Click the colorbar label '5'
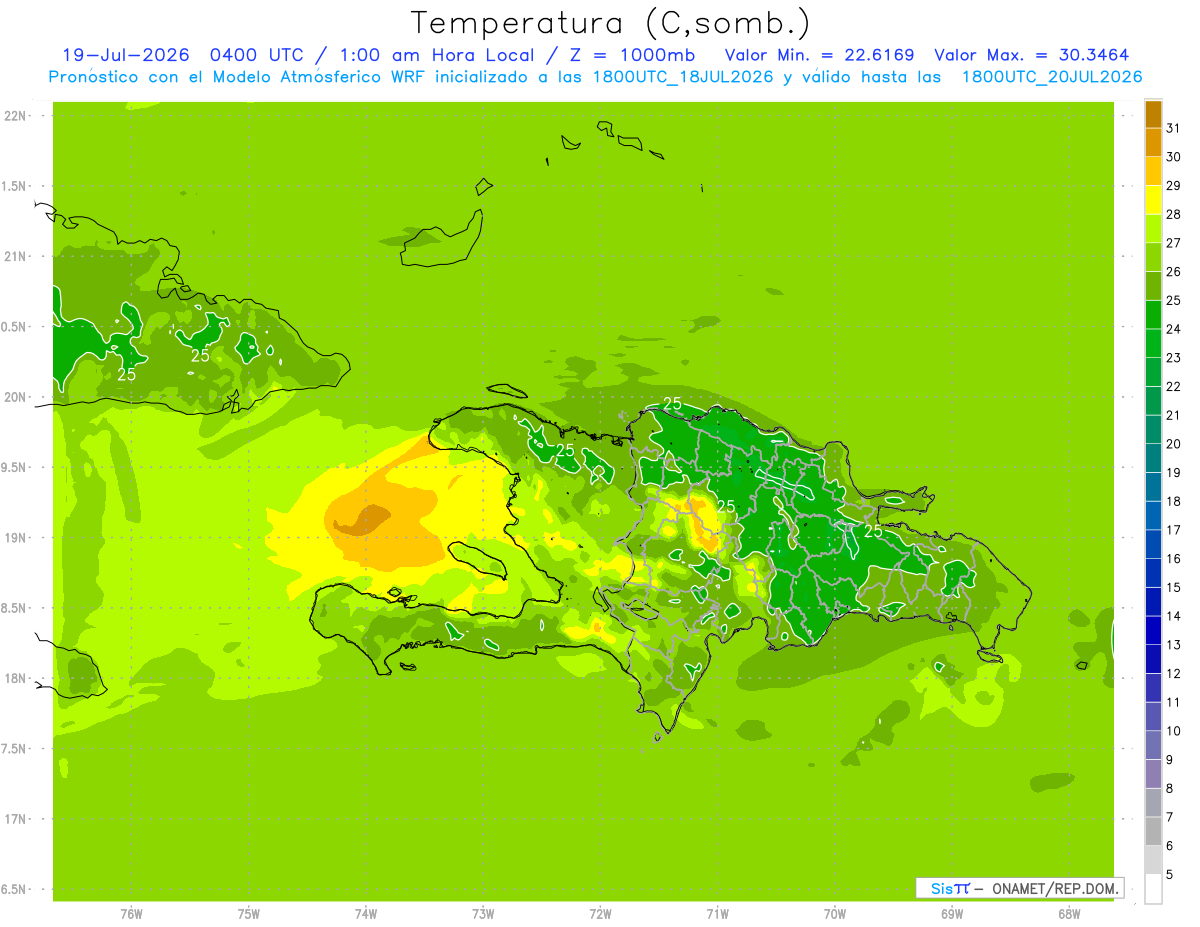The width and height of the screenshot is (1200, 927). click(x=1169, y=875)
